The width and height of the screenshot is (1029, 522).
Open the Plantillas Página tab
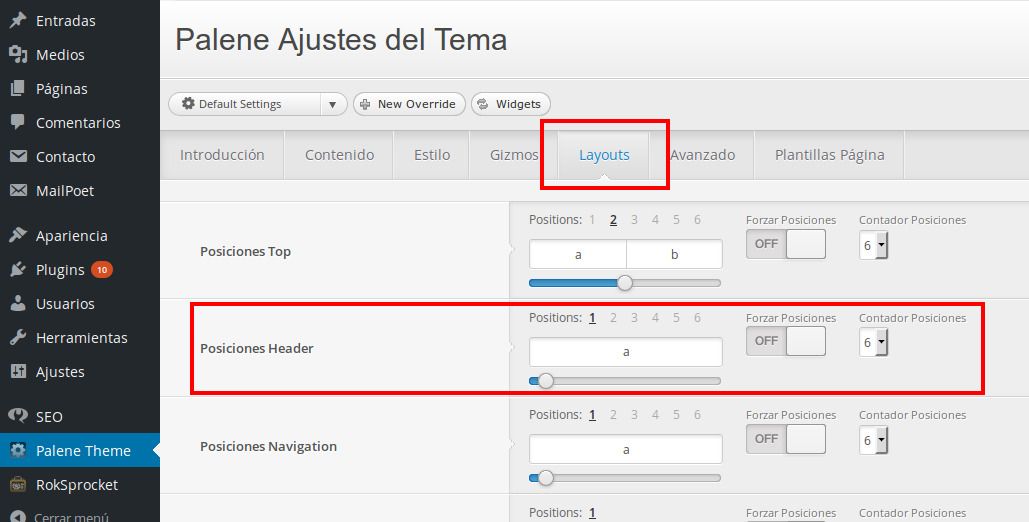(830, 155)
